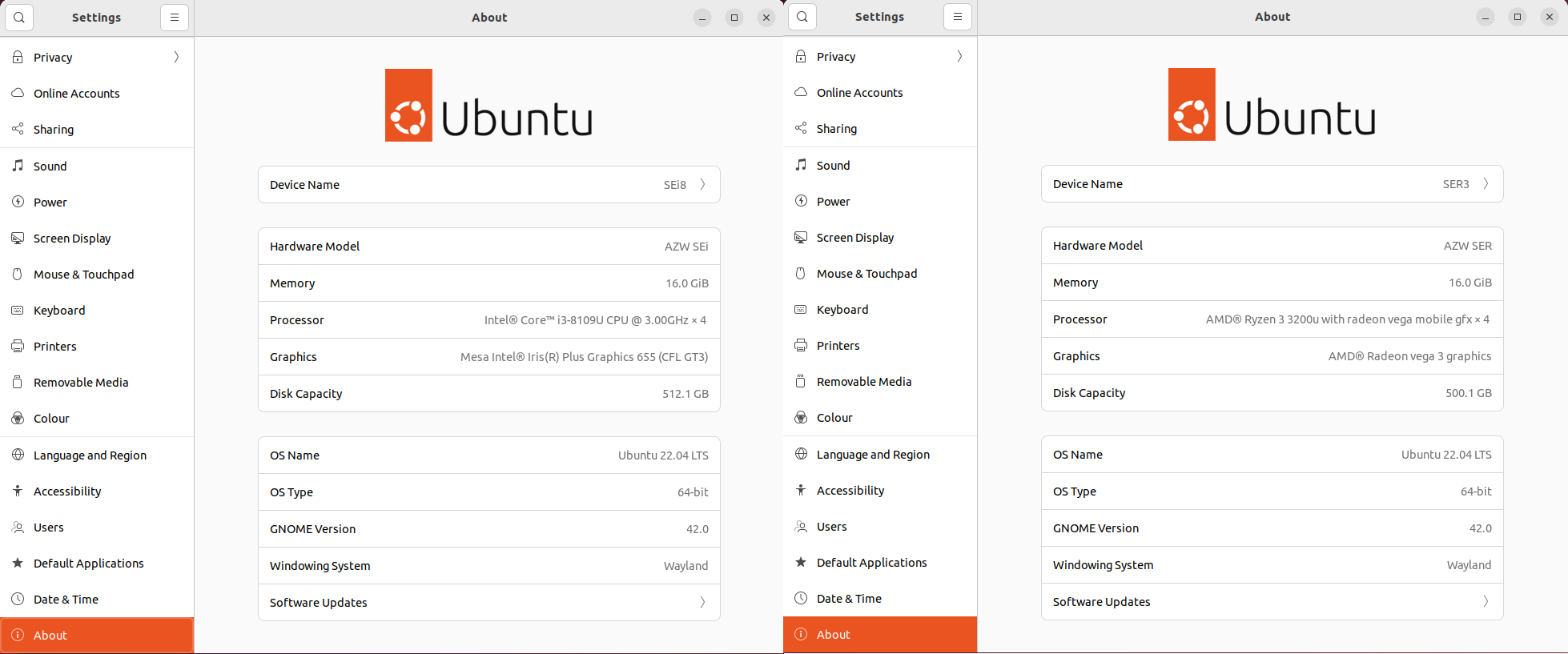Expand Privacy chevron in right window
1568x654 pixels.
pyautogui.click(x=959, y=57)
